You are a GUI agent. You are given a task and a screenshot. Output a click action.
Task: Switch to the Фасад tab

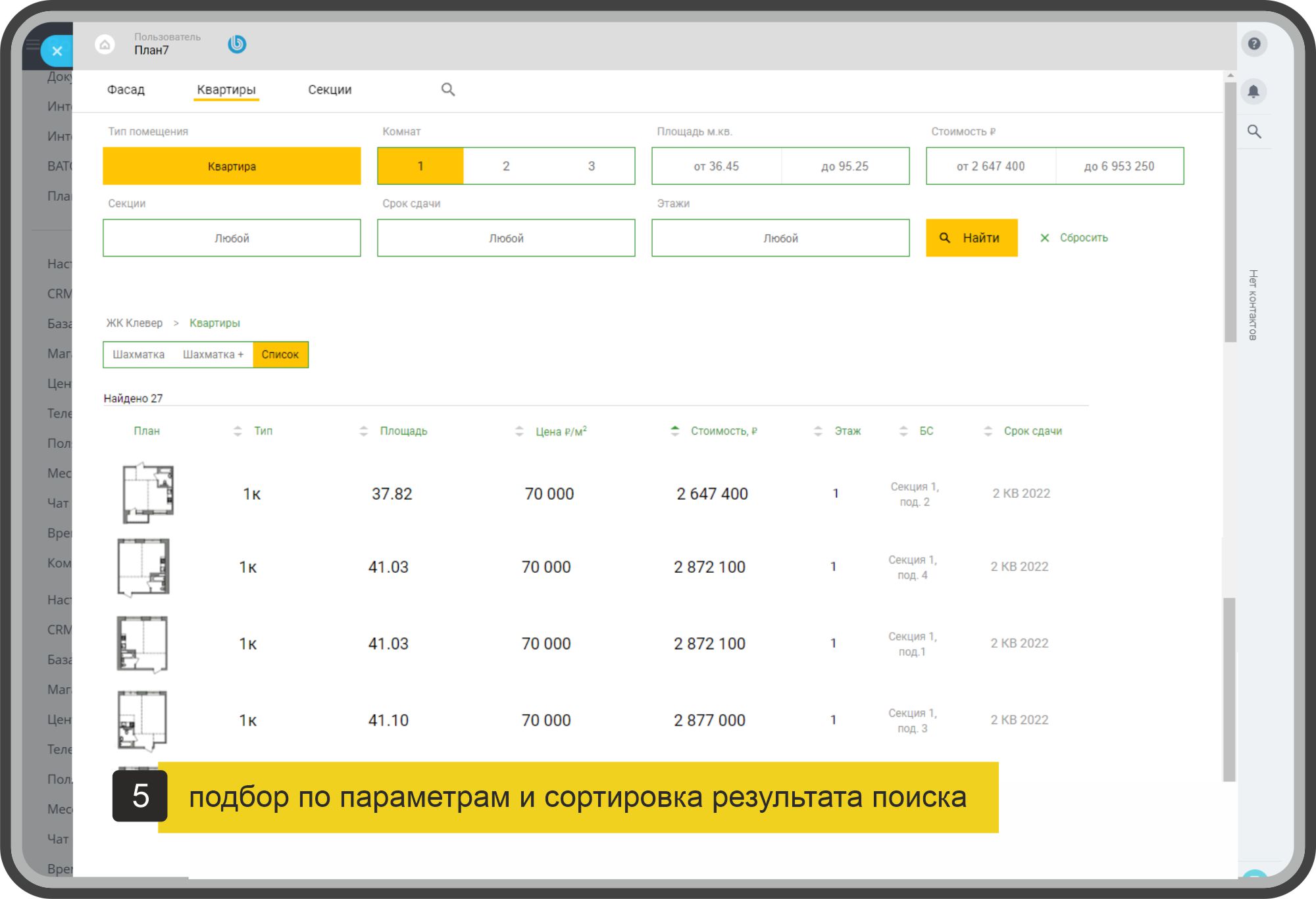pos(126,89)
